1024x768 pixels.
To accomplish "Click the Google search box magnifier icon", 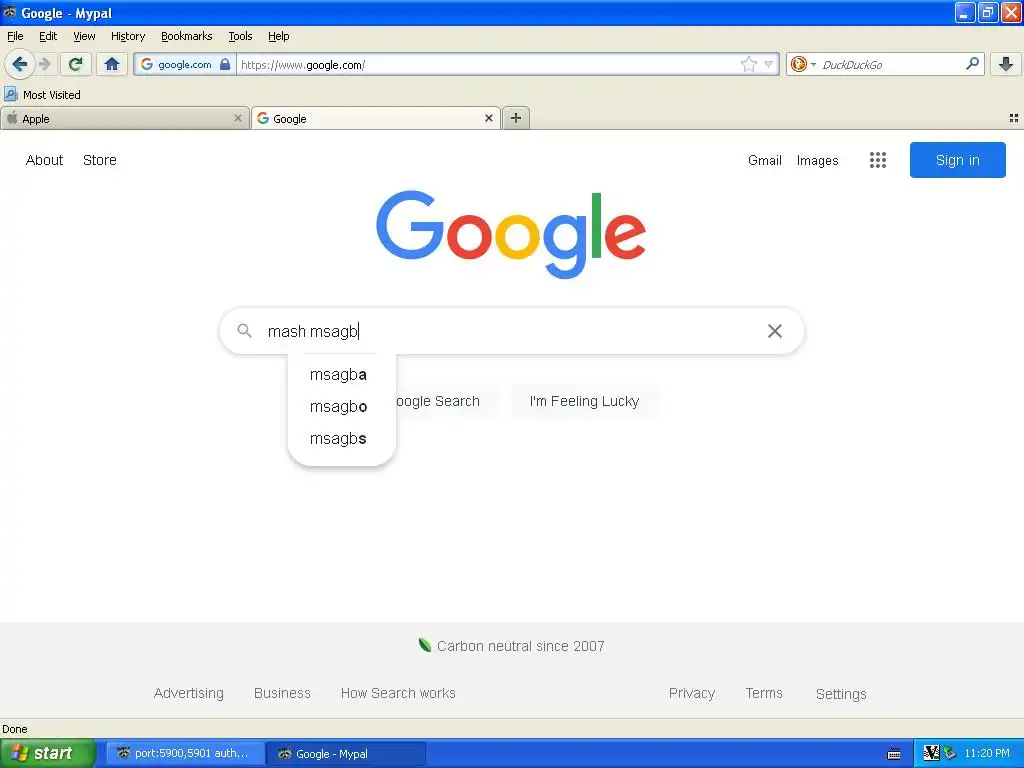I will [244, 330].
